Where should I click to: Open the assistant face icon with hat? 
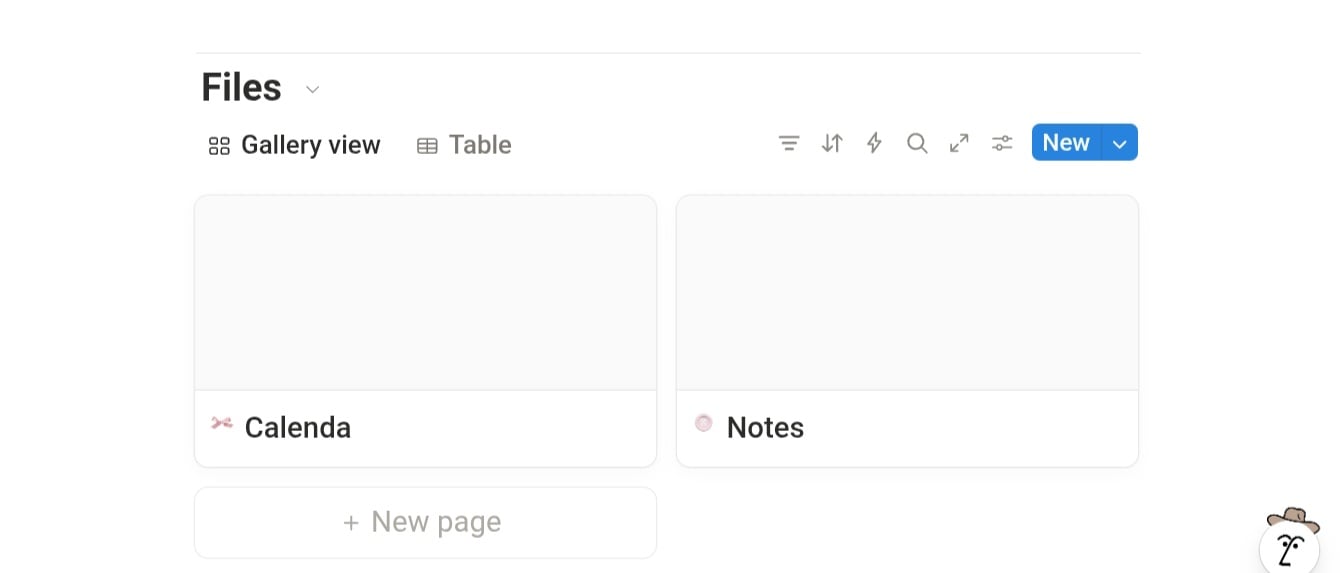(1292, 544)
